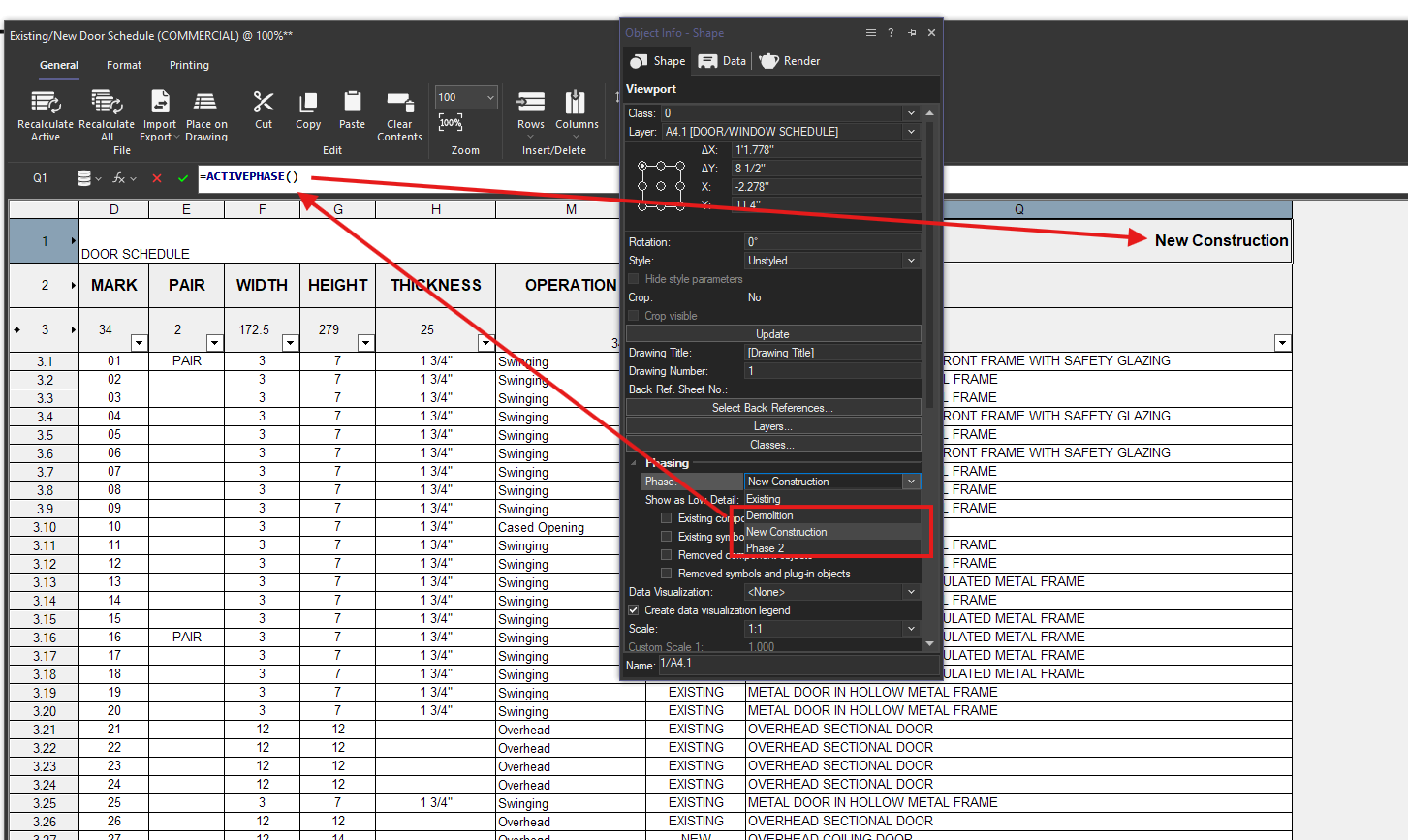Screen dimensions: 1408x840
Task: Click the Recalculate All icon
Action: click(107, 103)
